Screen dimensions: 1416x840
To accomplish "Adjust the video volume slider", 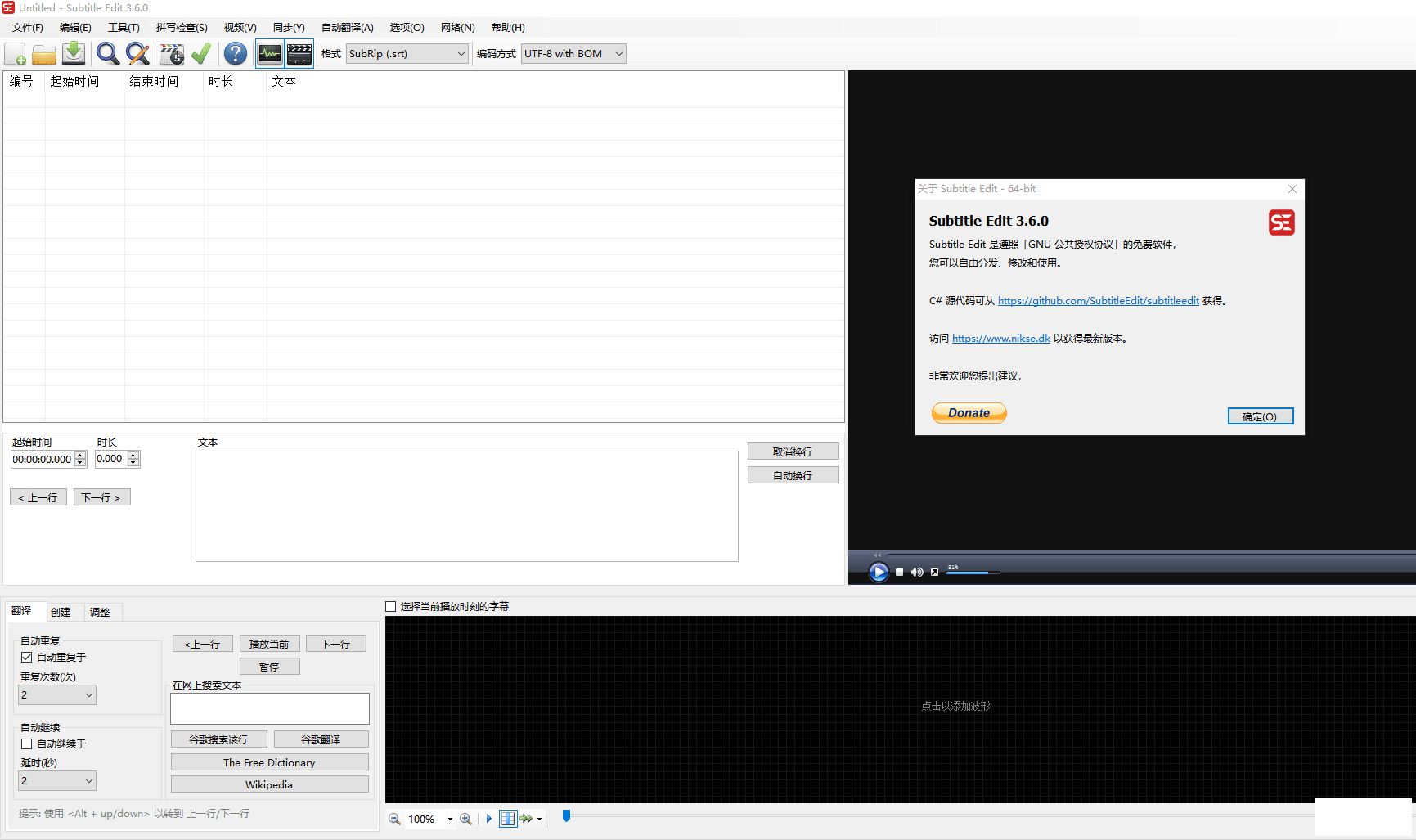I will 973,573.
